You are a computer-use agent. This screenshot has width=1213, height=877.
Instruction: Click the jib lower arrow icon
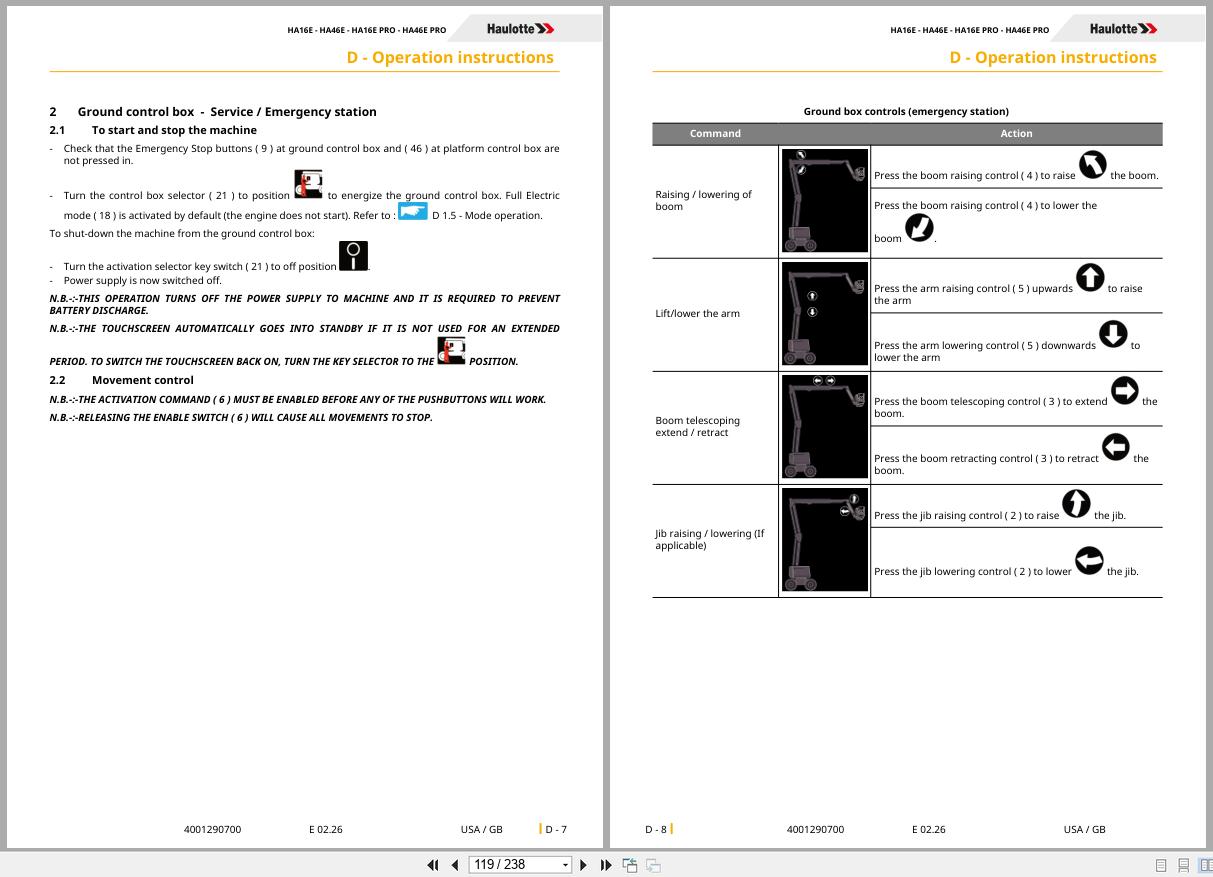point(1089,561)
